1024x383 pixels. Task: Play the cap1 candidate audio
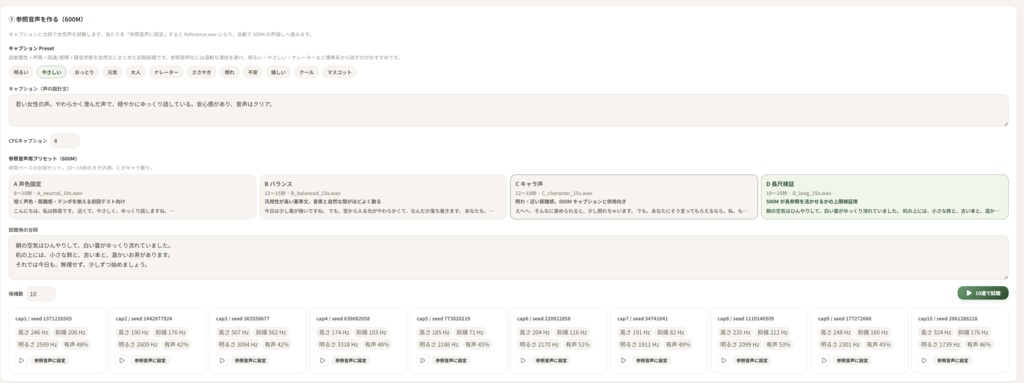(21, 360)
